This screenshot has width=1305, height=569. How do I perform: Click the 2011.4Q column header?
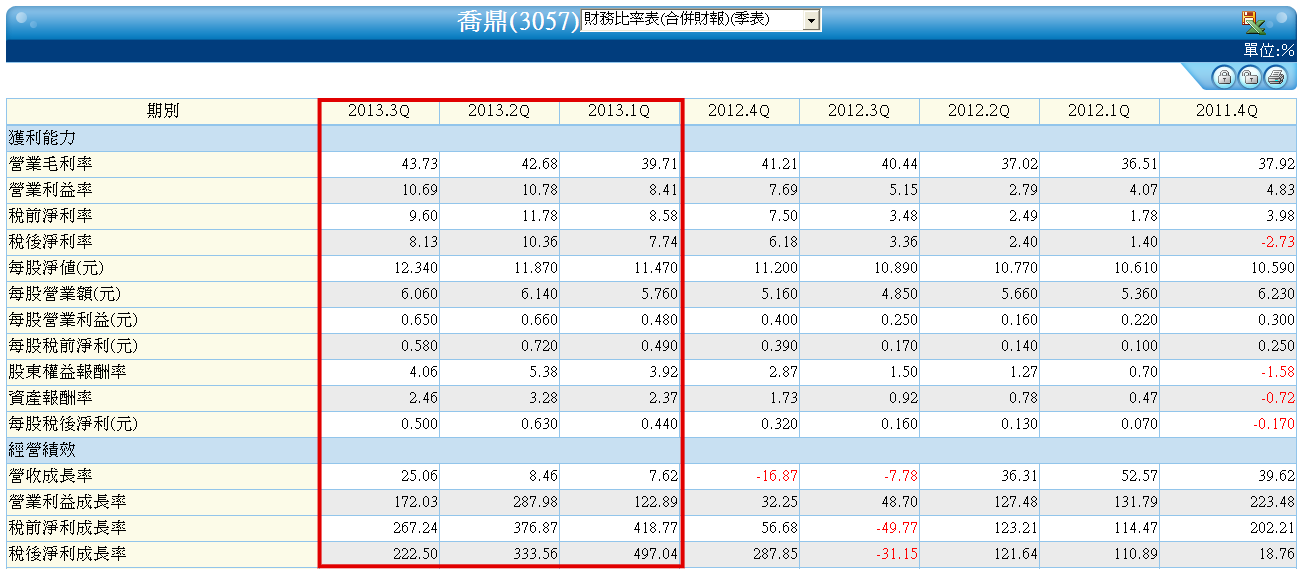coord(1227,111)
